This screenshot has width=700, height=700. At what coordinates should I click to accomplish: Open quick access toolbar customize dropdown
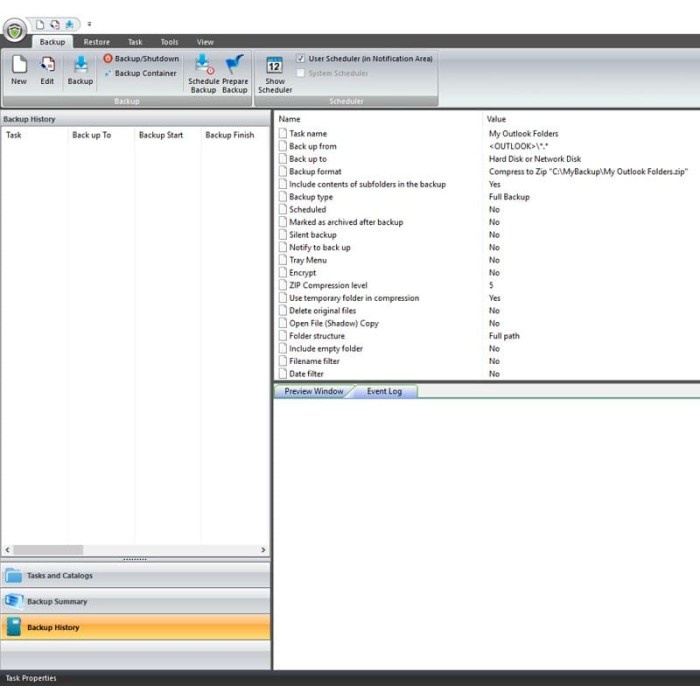coord(89,24)
